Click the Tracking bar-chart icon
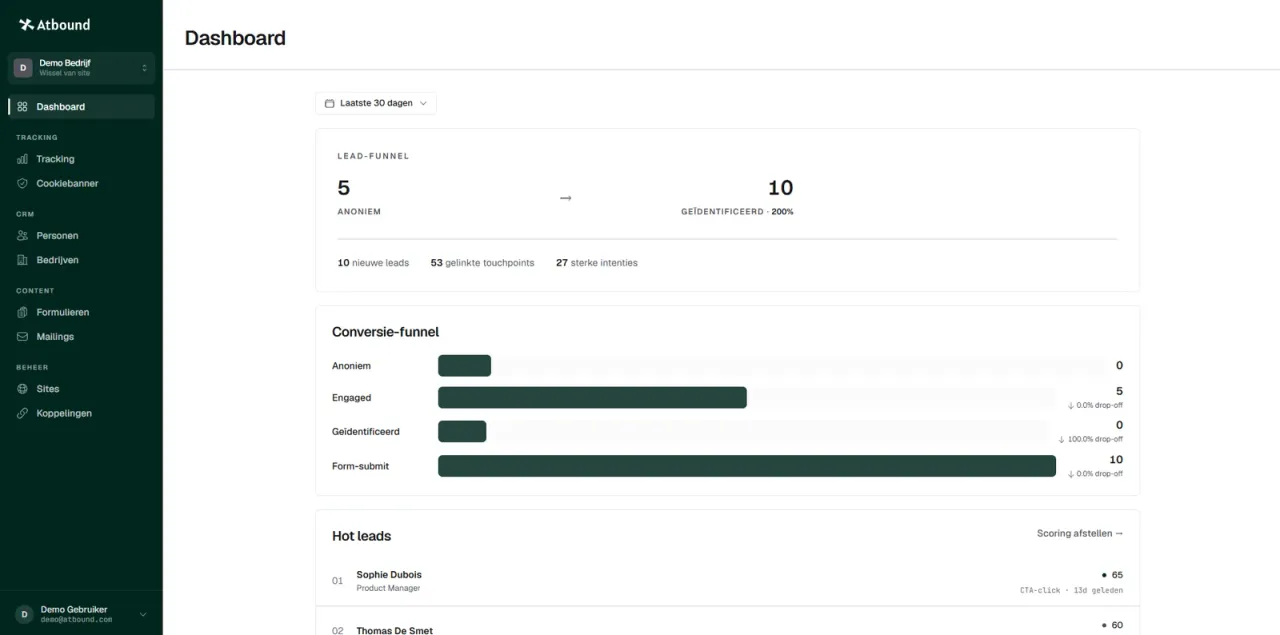Image resolution: width=1280 pixels, height=635 pixels. (22, 159)
